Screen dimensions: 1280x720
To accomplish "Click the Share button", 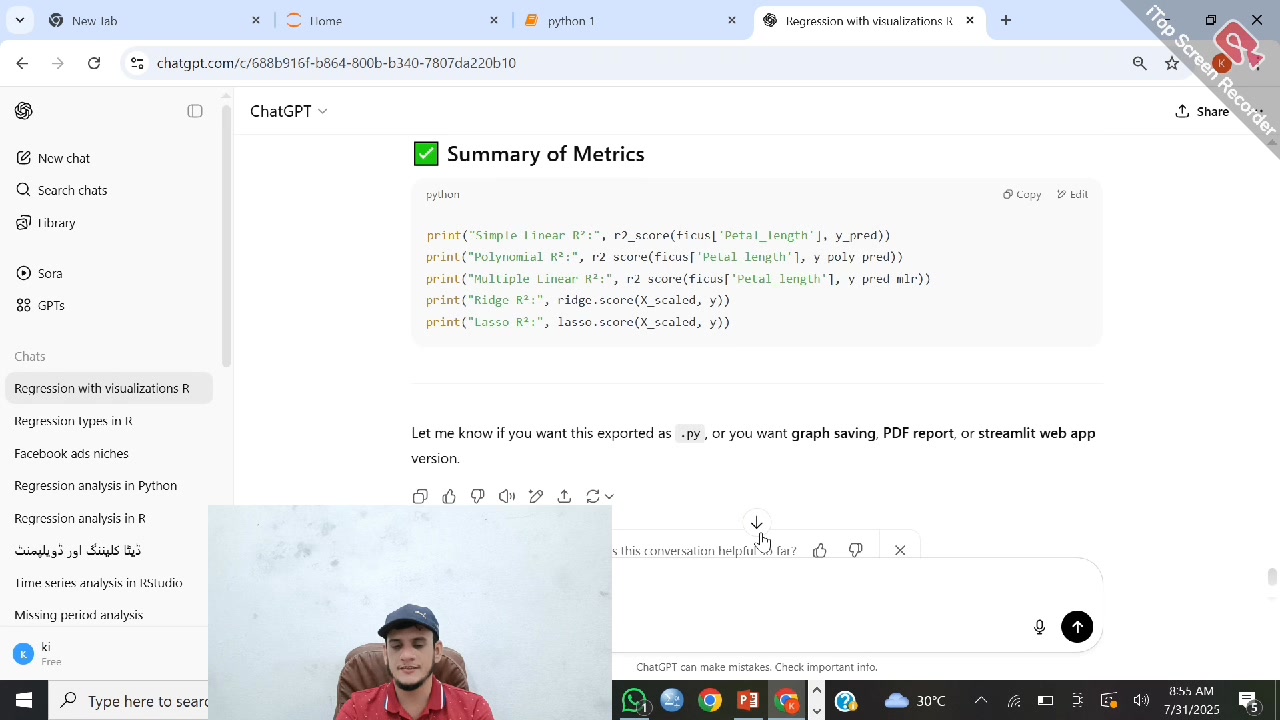I will (x=1202, y=111).
